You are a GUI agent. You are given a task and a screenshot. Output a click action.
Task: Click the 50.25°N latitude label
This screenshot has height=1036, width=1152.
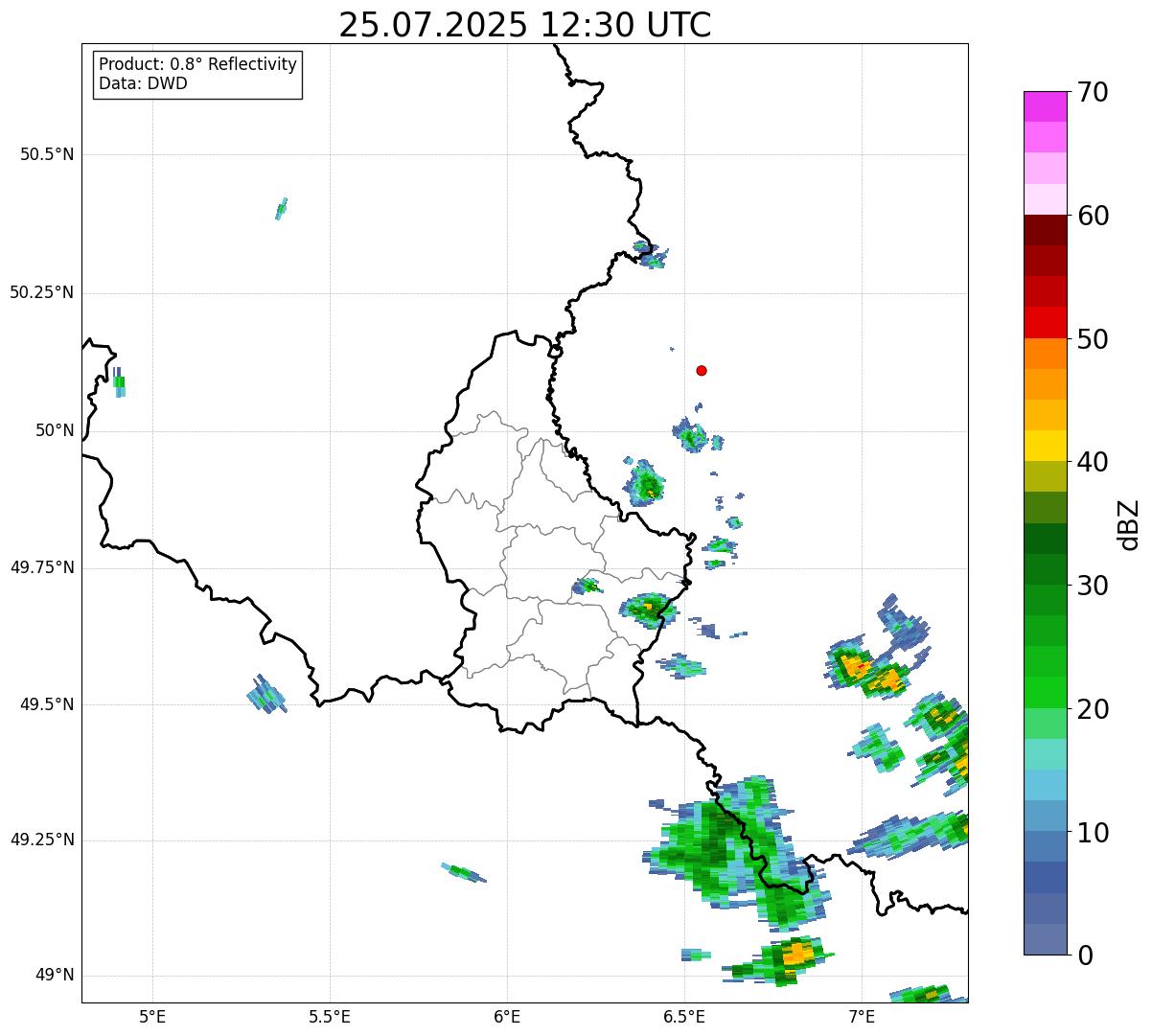(x=42, y=292)
